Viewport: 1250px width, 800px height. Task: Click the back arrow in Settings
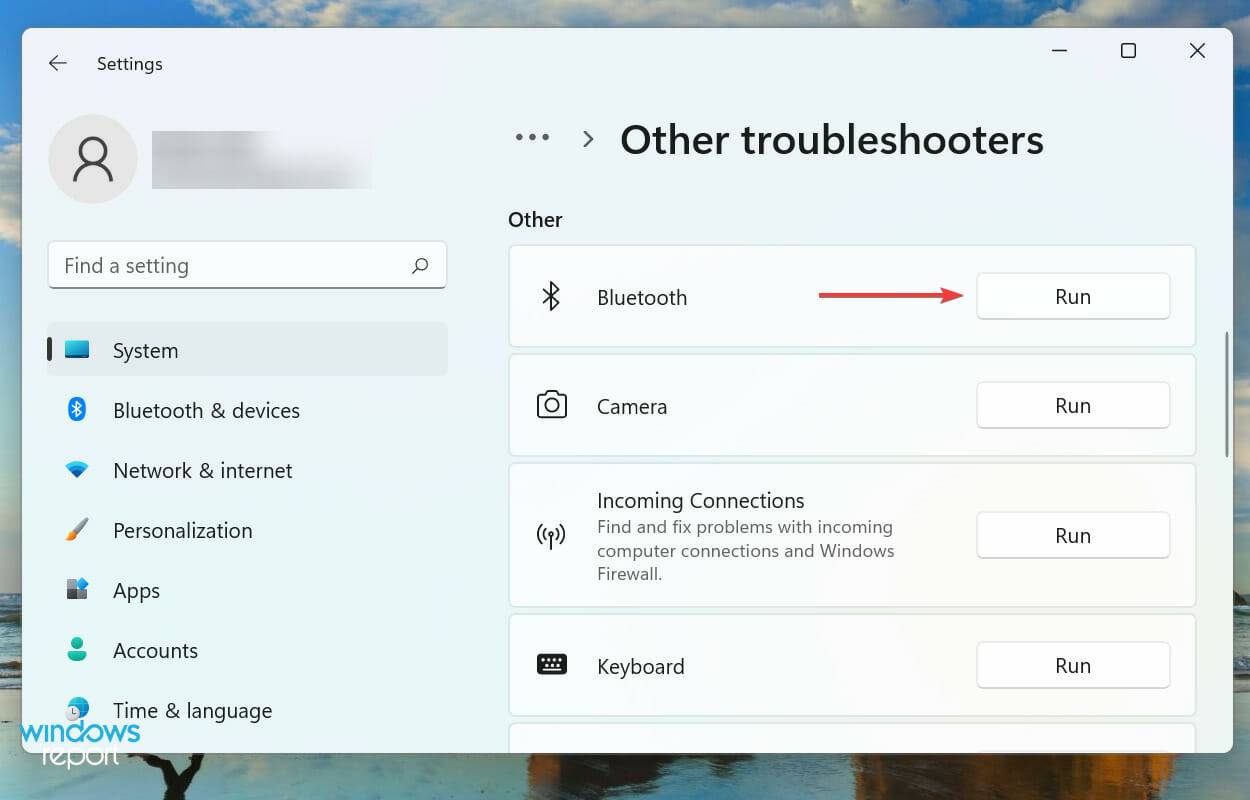tap(58, 63)
